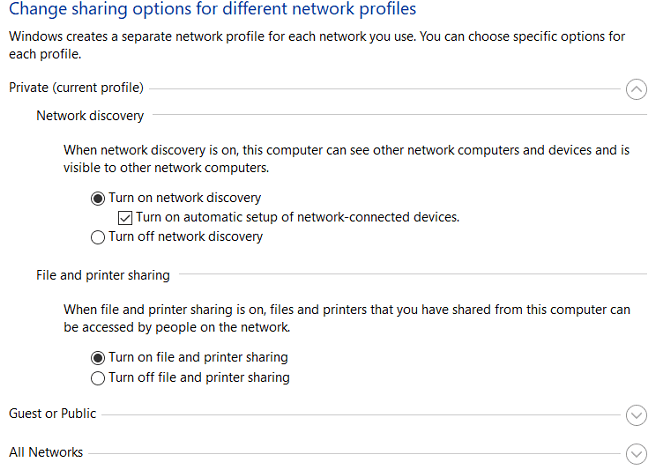Expand the Guest or Public chevron
The height and width of the screenshot is (471, 657).
636,415
